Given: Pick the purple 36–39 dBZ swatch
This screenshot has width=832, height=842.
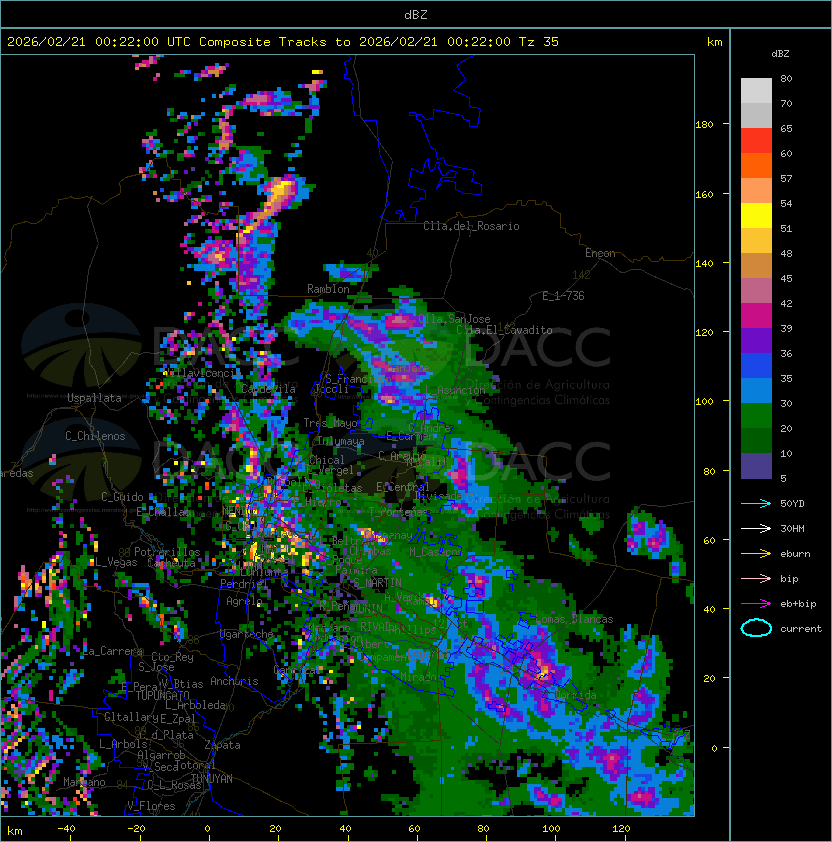Looking at the screenshot, I should [756, 340].
